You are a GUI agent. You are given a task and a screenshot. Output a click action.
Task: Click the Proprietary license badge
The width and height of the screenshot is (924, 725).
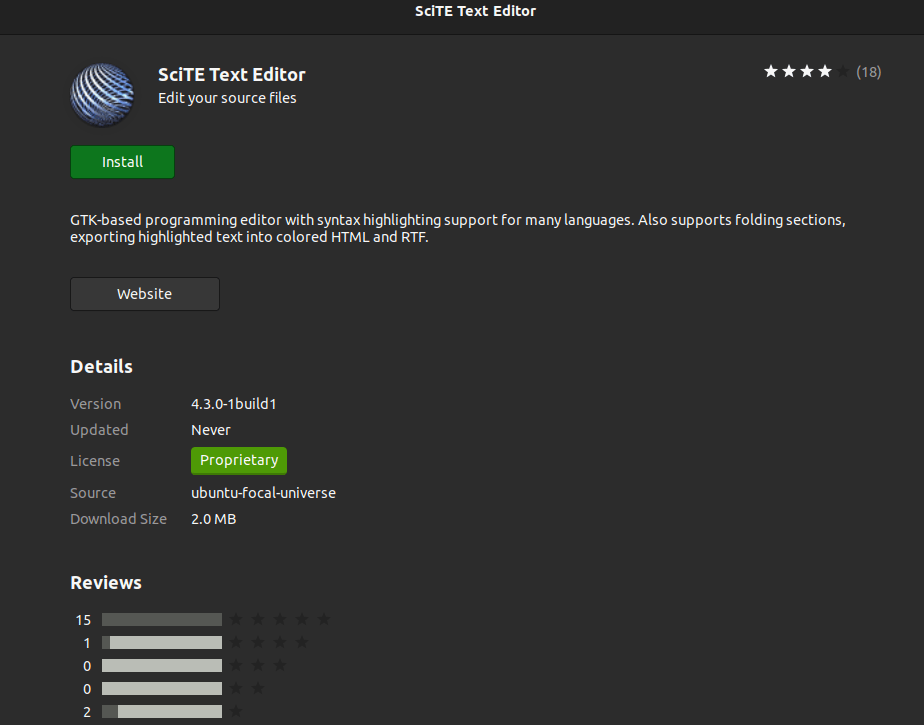pos(239,460)
